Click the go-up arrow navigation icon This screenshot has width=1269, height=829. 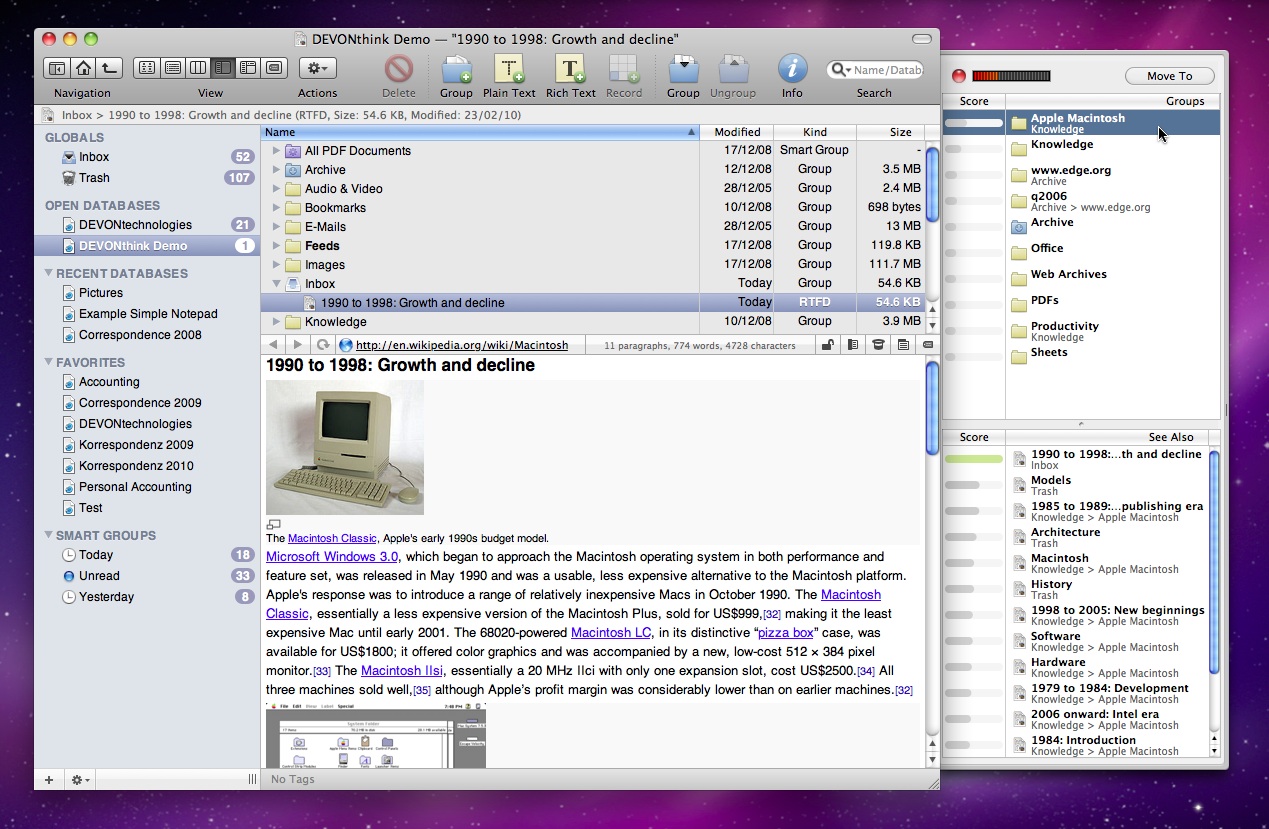pos(109,68)
